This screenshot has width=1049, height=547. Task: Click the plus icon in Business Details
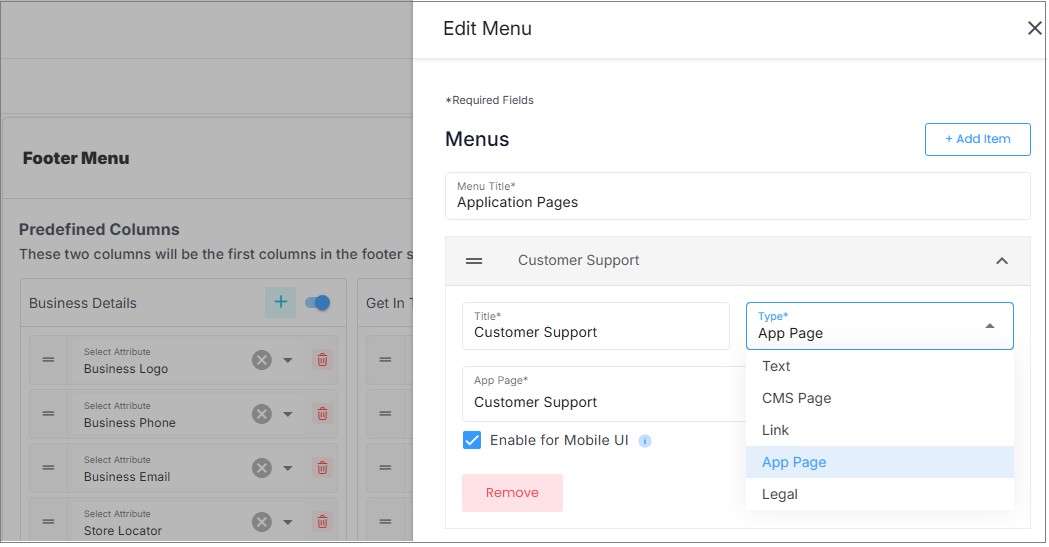280,302
